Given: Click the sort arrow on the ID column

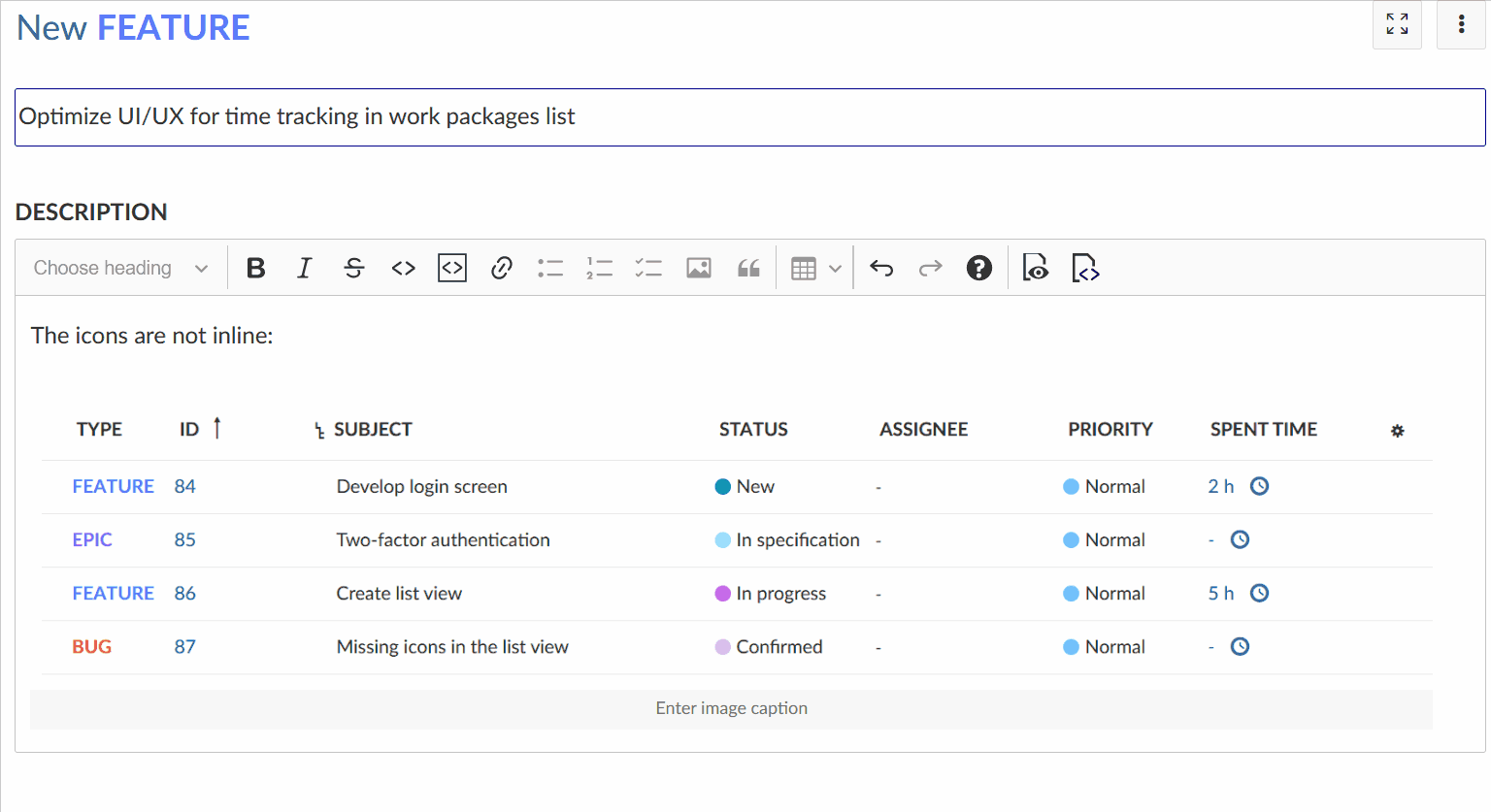Looking at the screenshot, I should (x=217, y=428).
